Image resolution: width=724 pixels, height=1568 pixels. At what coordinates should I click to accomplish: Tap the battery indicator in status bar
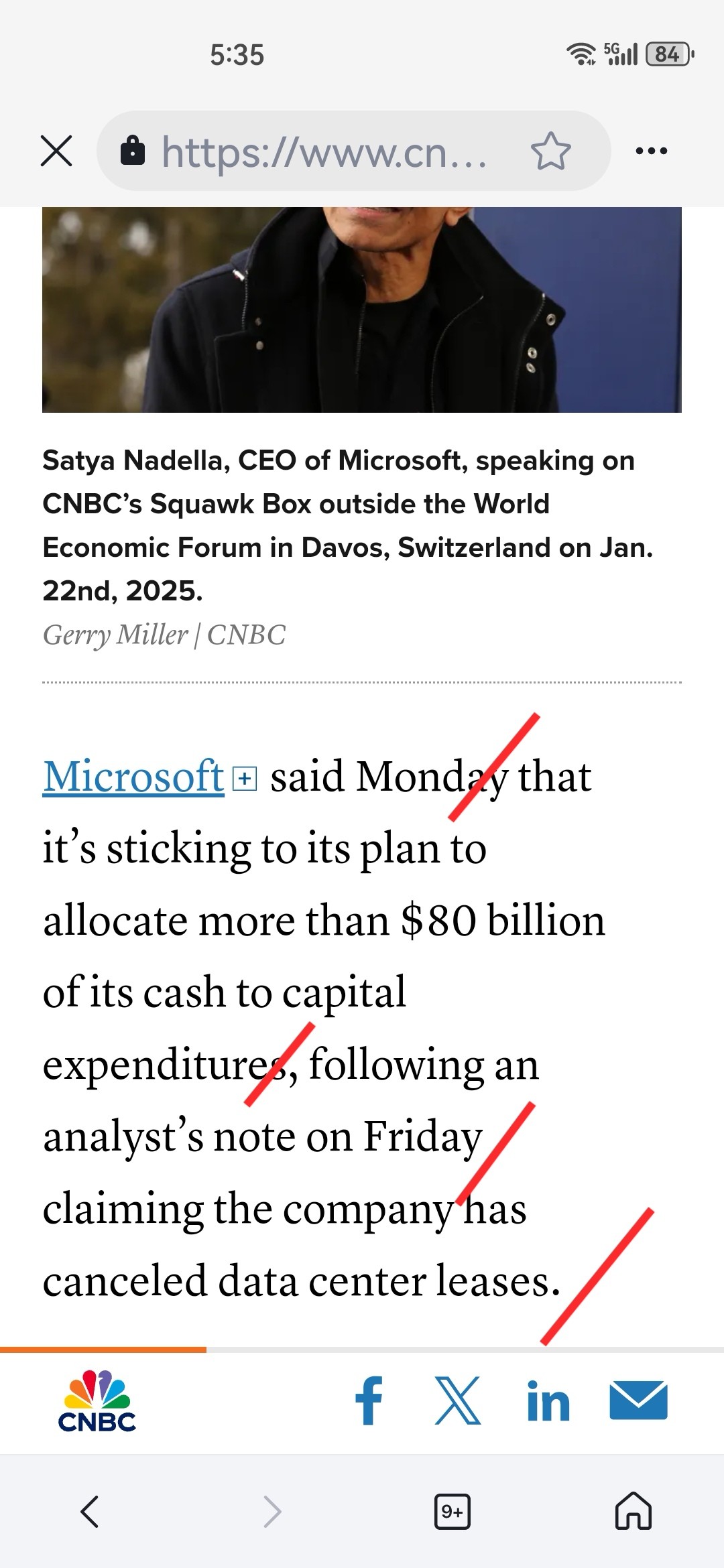(x=670, y=54)
